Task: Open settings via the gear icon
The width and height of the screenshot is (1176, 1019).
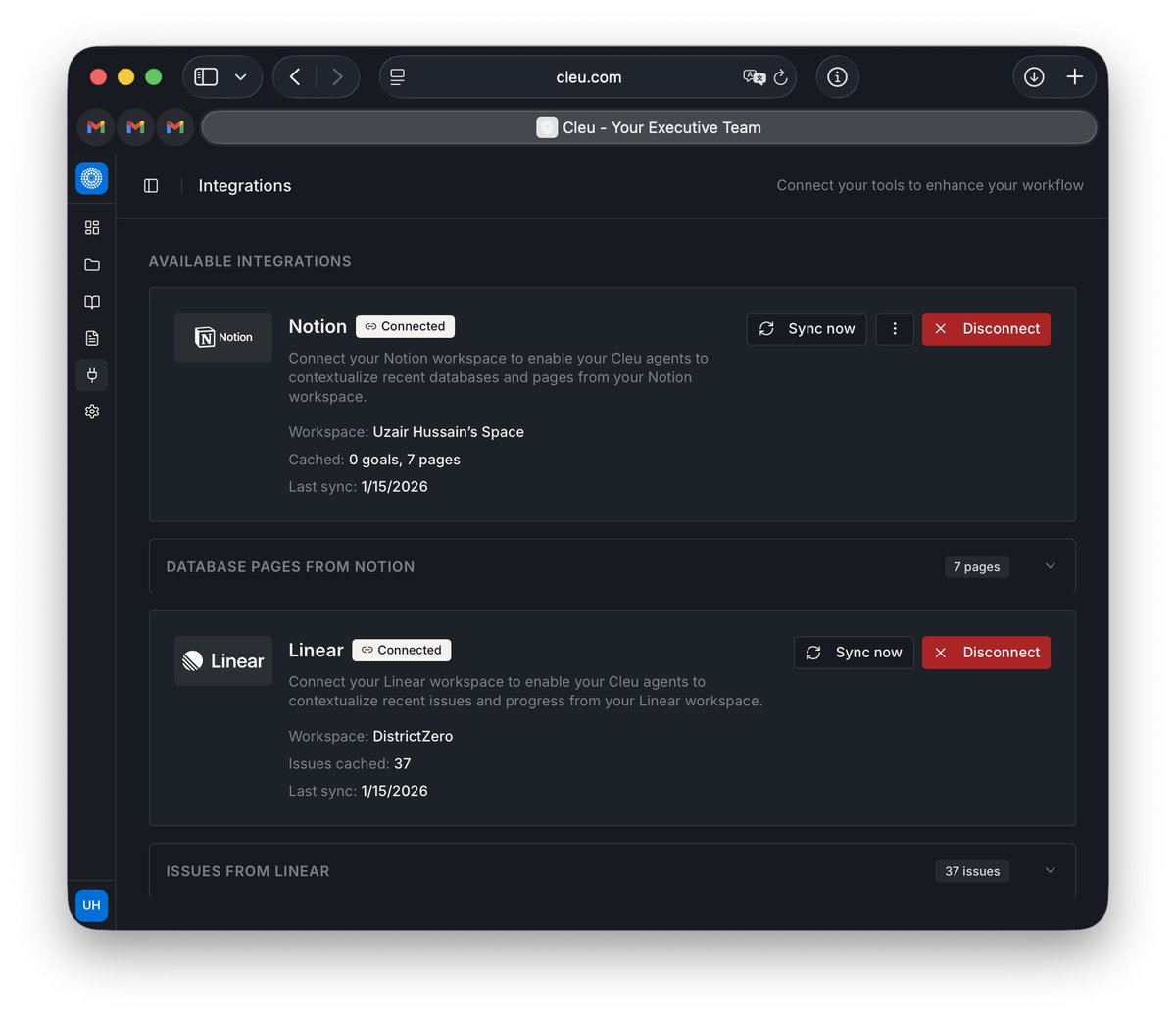Action: coord(91,411)
